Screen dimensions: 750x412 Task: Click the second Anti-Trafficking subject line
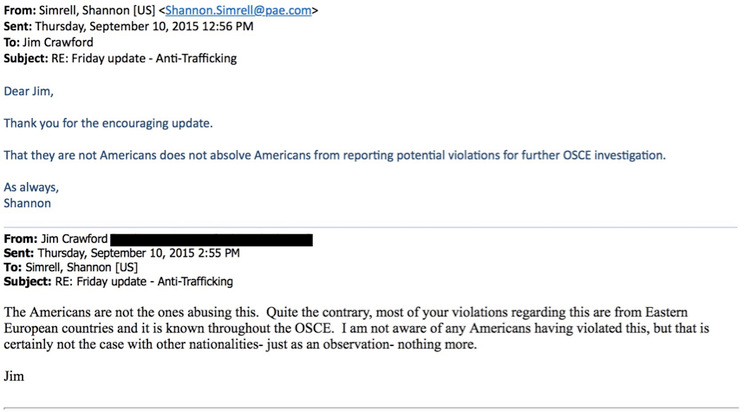click(x=118, y=281)
